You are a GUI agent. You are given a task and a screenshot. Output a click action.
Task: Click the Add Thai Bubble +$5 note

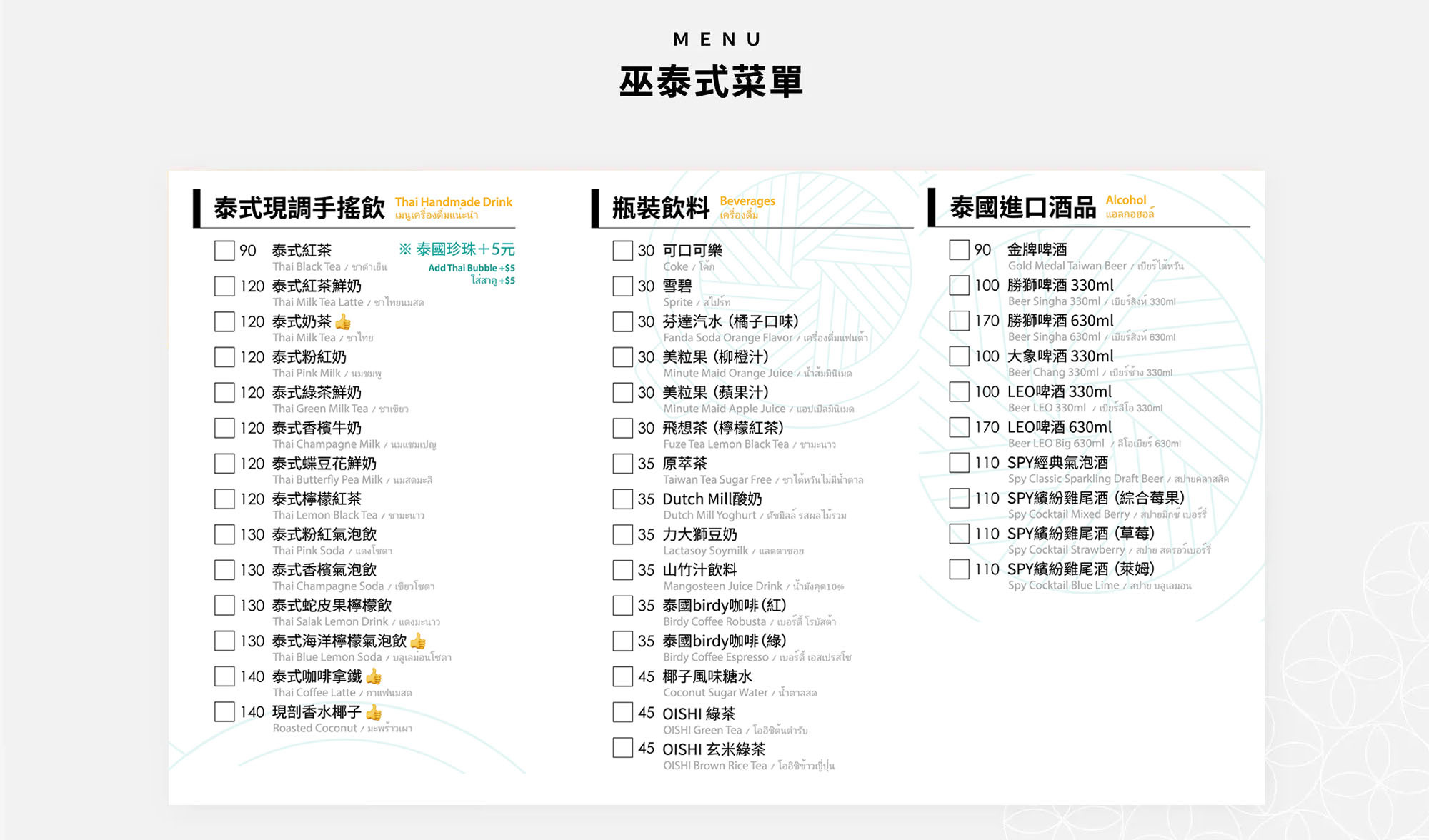point(471,268)
